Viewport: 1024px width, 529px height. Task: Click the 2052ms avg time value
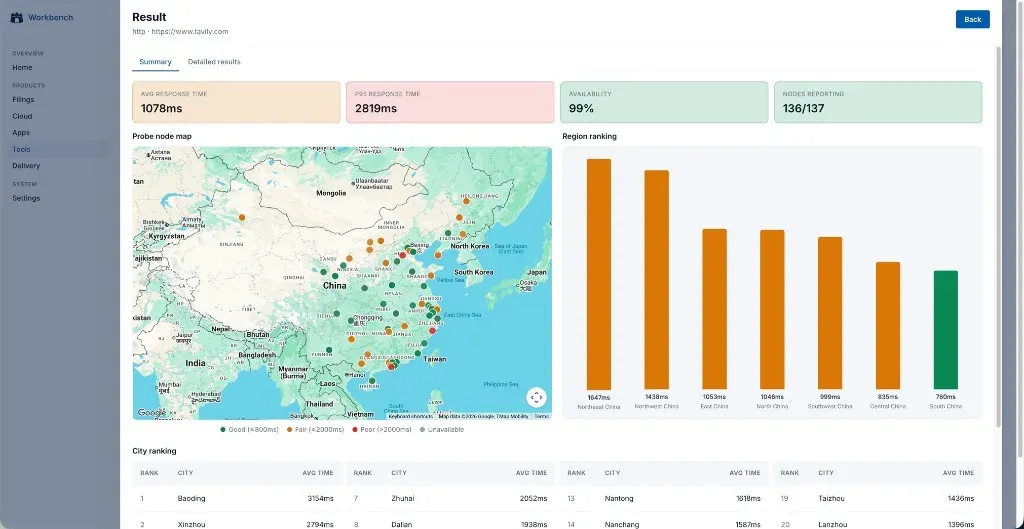[x=534, y=498]
